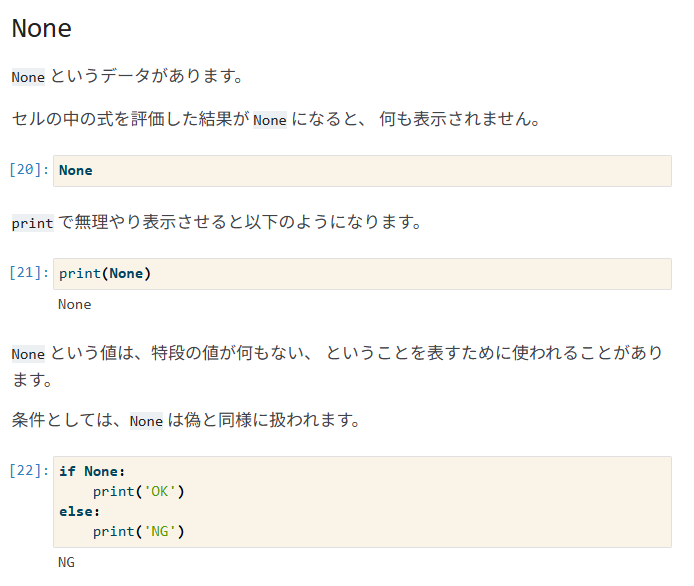
Task: Click the inline None in 条件としては sentence
Action: (x=146, y=421)
